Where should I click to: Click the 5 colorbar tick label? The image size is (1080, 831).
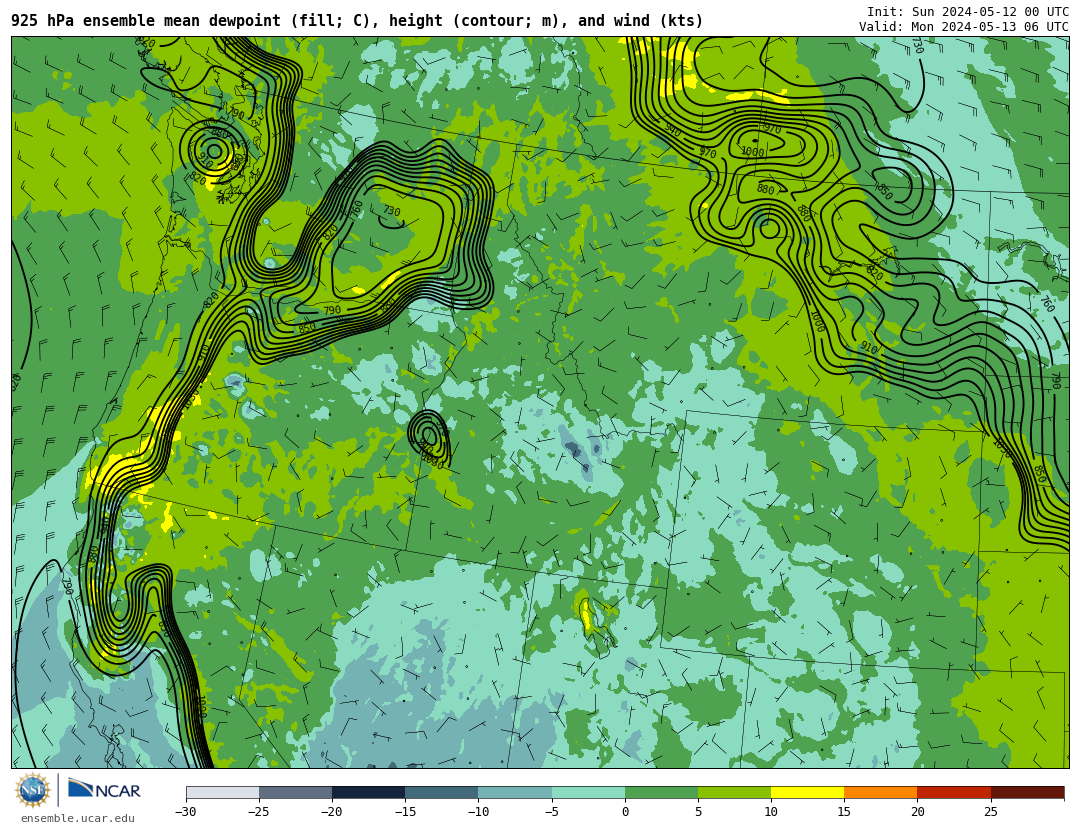point(698,812)
